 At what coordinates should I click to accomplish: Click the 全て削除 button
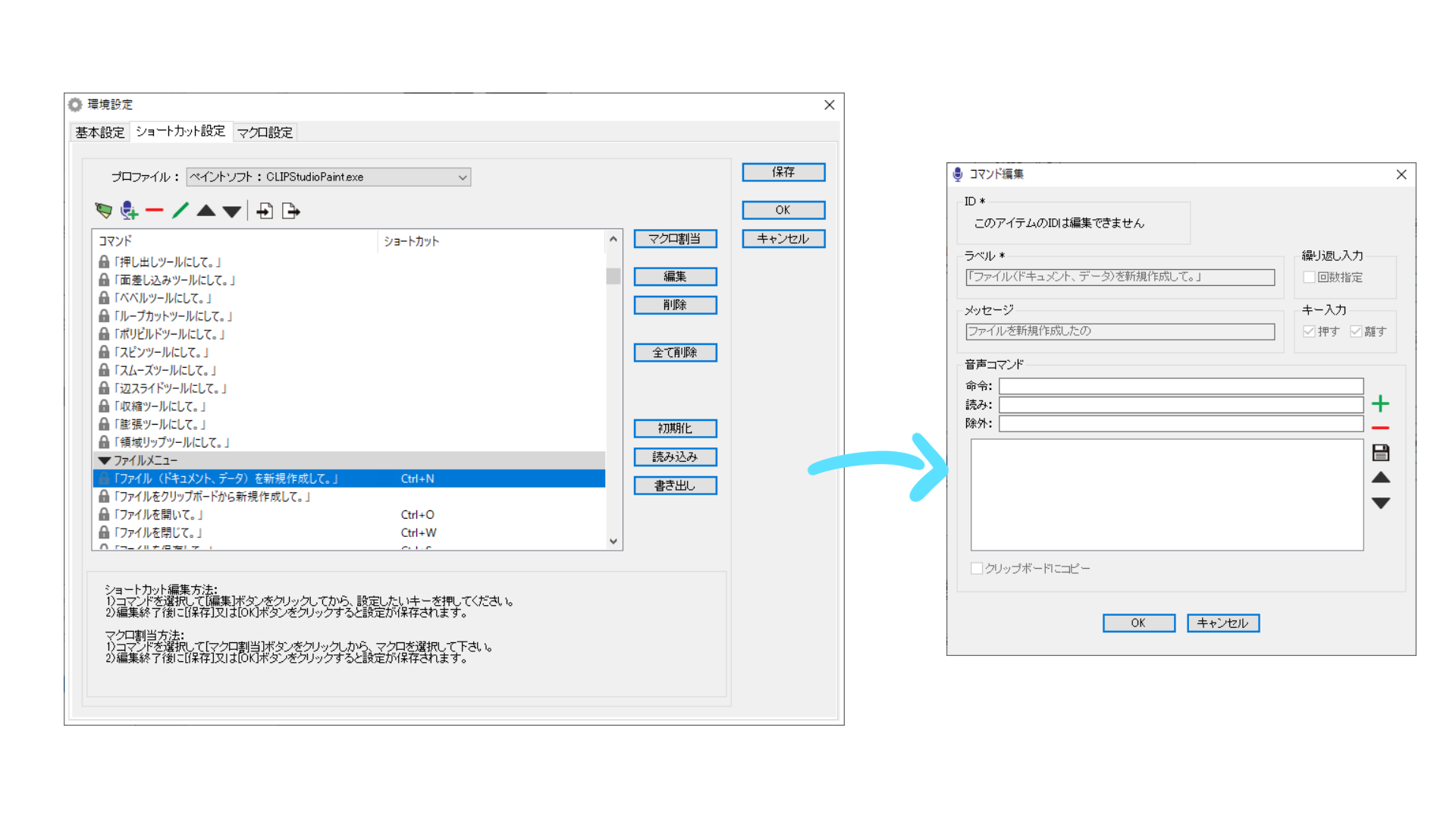coord(675,353)
